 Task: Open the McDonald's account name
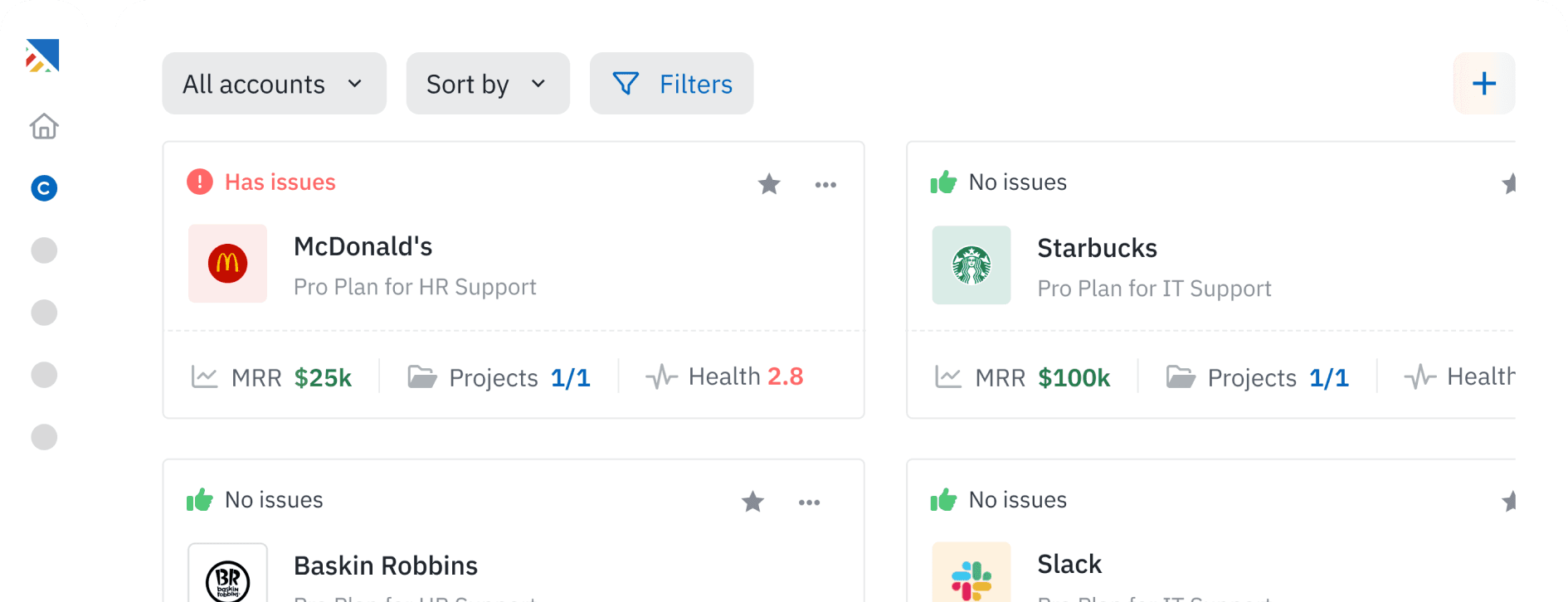click(x=363, y=246)
